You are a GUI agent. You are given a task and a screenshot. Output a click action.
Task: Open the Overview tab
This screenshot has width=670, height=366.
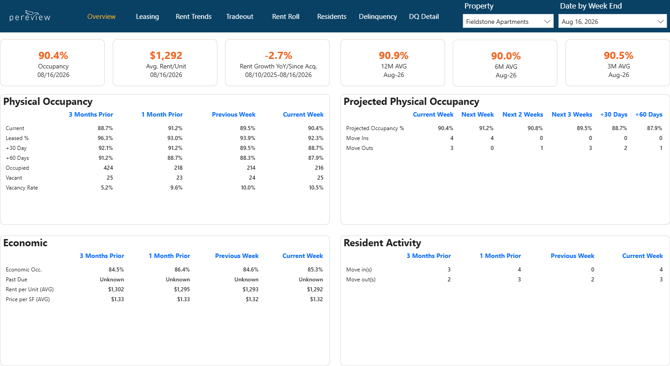101,17
